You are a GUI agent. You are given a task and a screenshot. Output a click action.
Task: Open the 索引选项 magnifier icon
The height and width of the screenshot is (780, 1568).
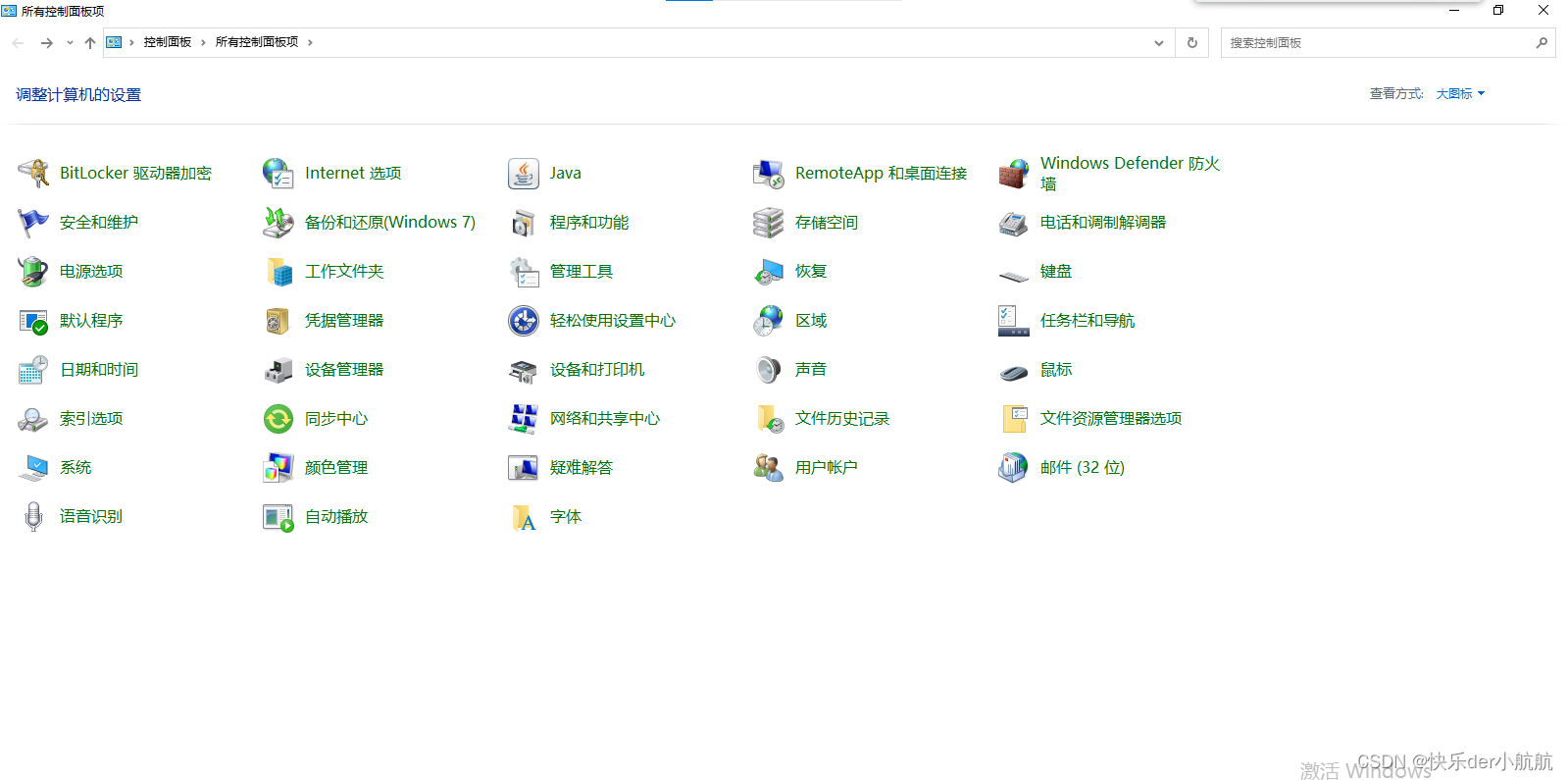click(33, 419)
